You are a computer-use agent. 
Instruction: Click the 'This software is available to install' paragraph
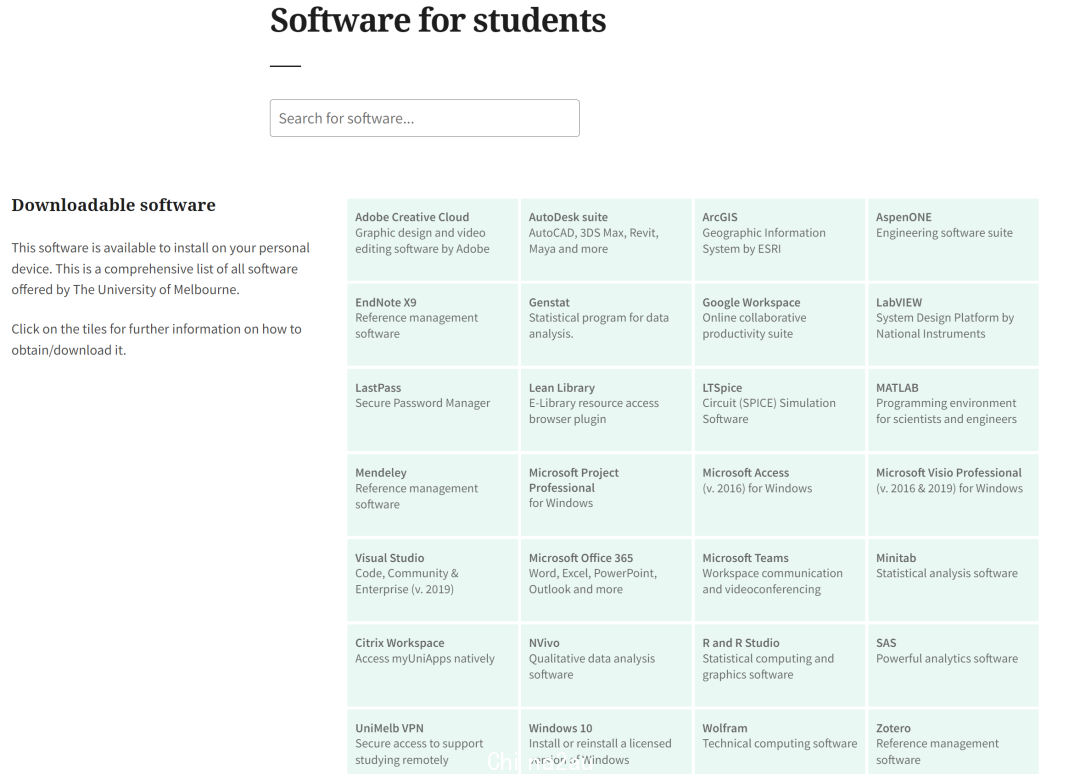[160, 269]
